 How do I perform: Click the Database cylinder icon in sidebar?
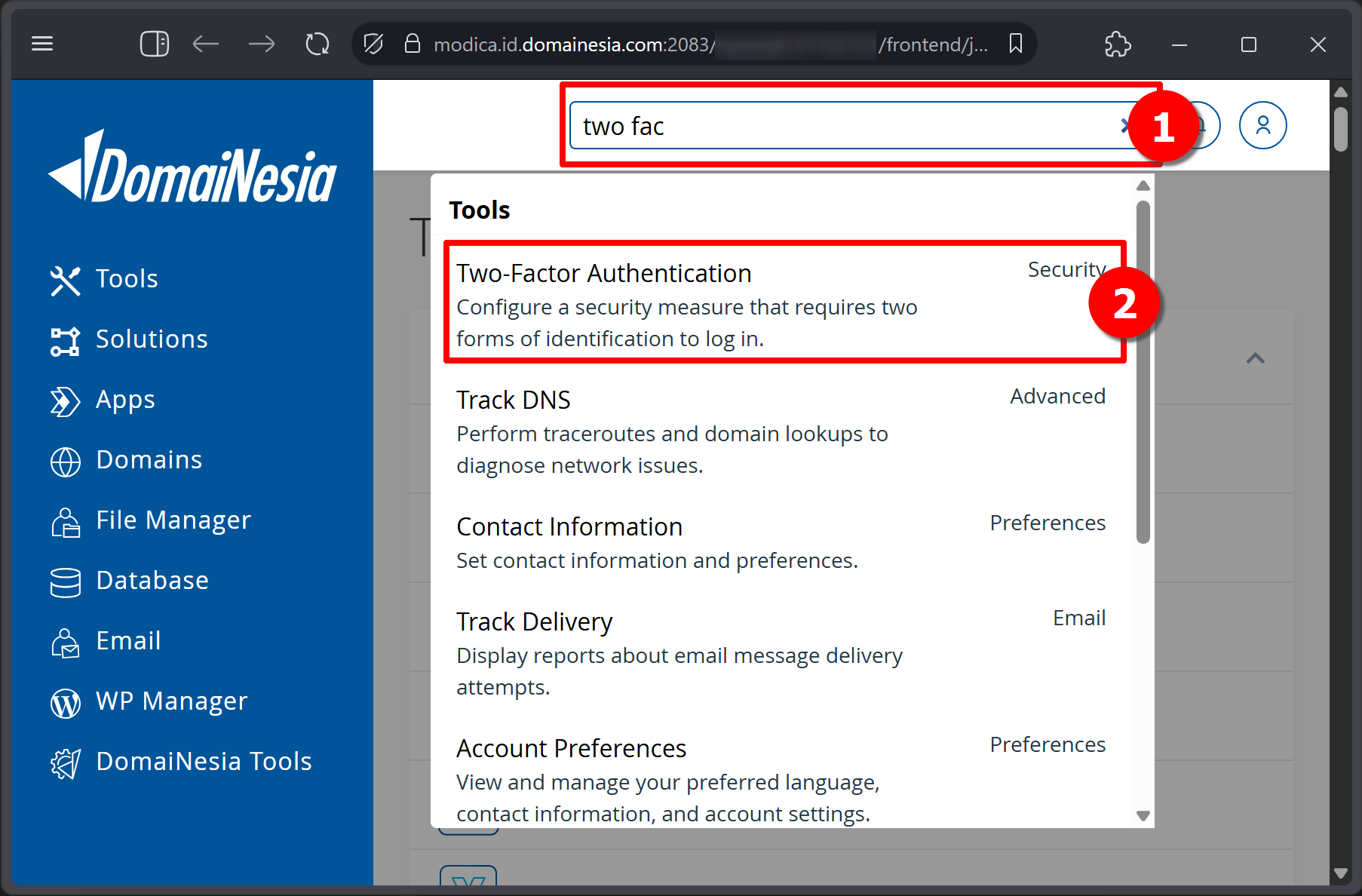pos(65,582)
